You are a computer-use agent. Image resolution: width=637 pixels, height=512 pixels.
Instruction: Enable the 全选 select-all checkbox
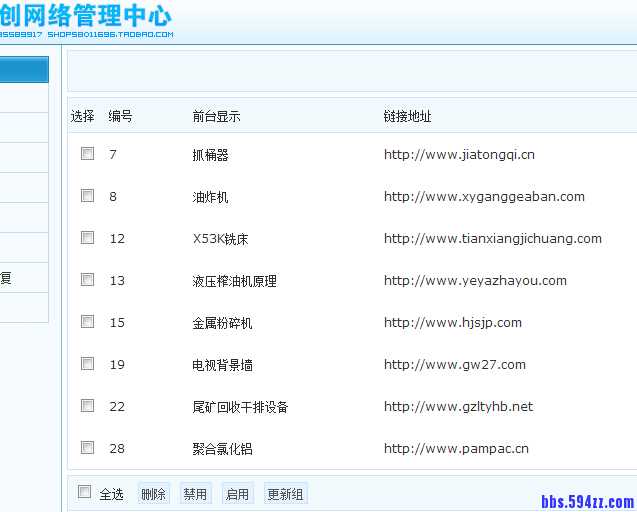coord(85,492)
